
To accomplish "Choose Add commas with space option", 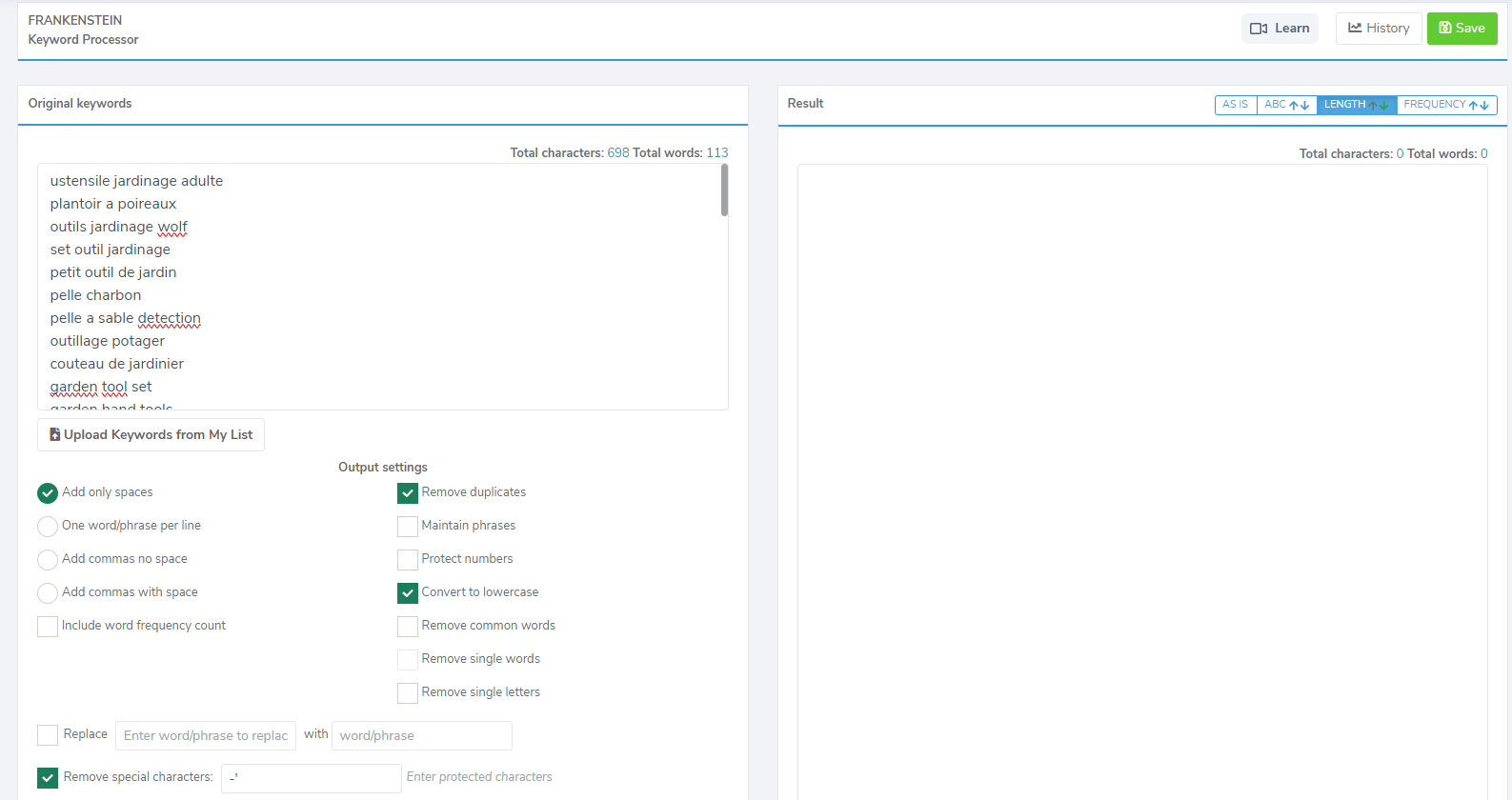I will 48,593.
